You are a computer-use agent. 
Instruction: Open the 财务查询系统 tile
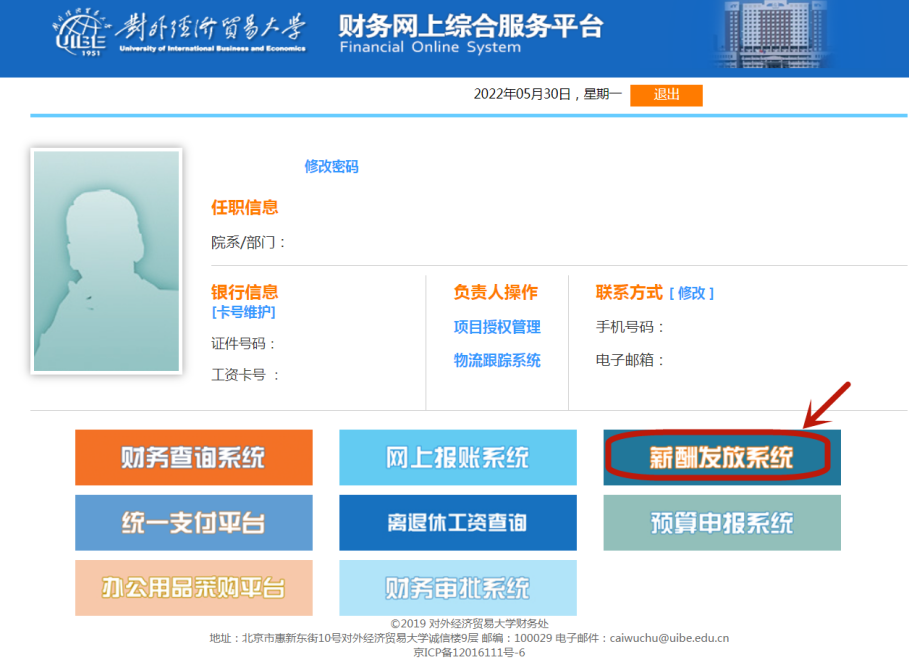tap(194, 458)
